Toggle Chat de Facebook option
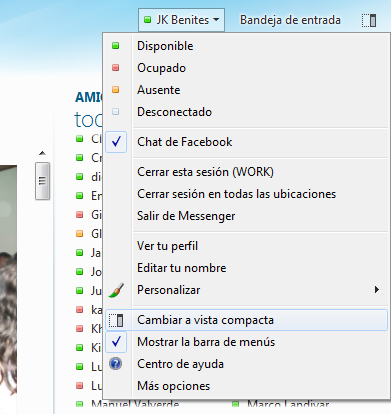The image size is (391, 414). [x=247, y=142]
